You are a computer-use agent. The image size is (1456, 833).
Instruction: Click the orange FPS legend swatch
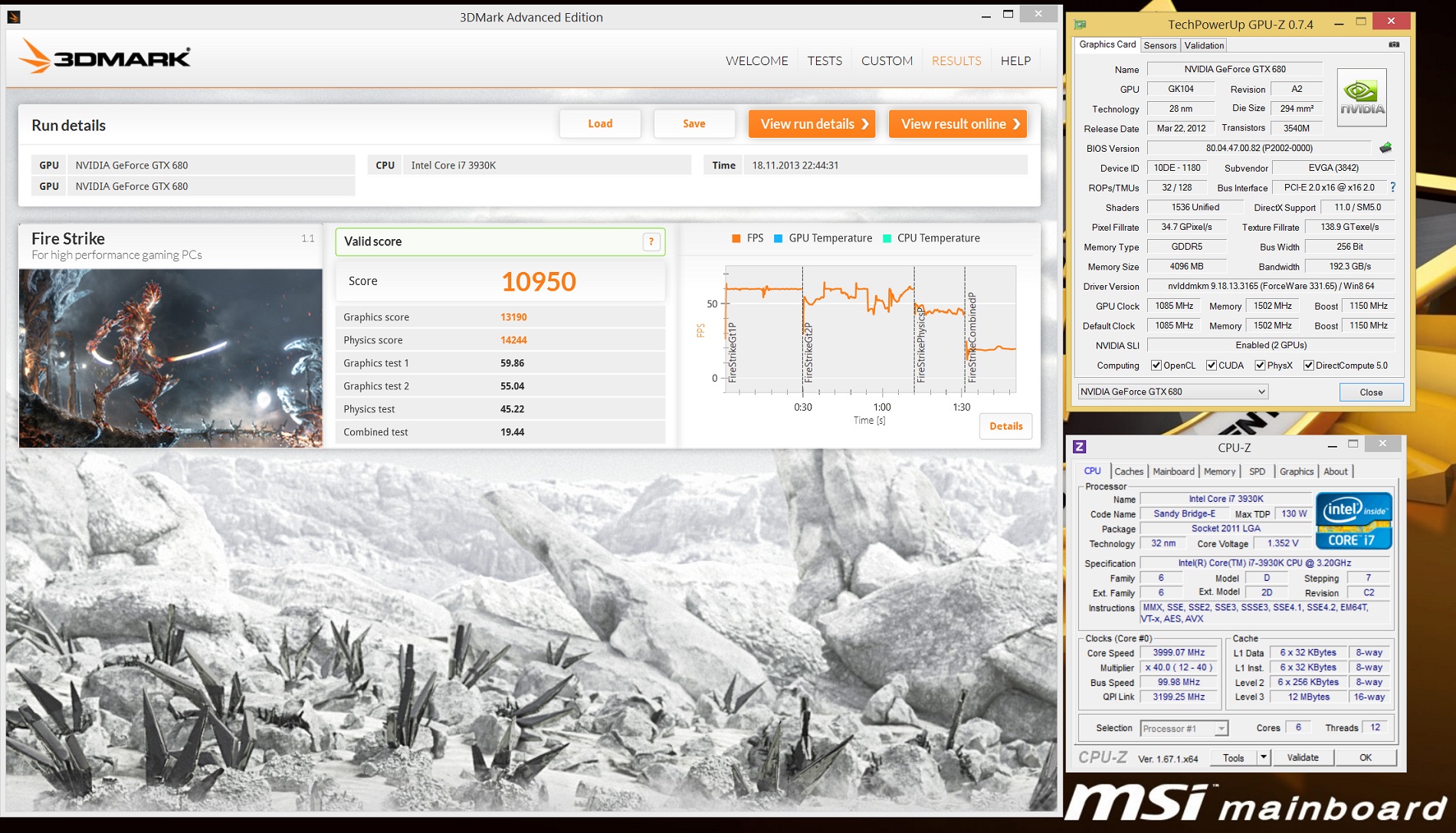pyautogui.click(x=736, y=238)
